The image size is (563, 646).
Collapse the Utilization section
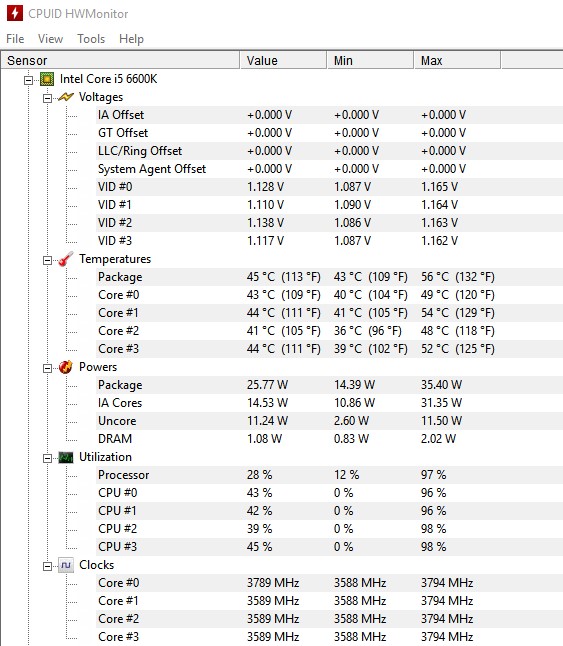(47, 458)
